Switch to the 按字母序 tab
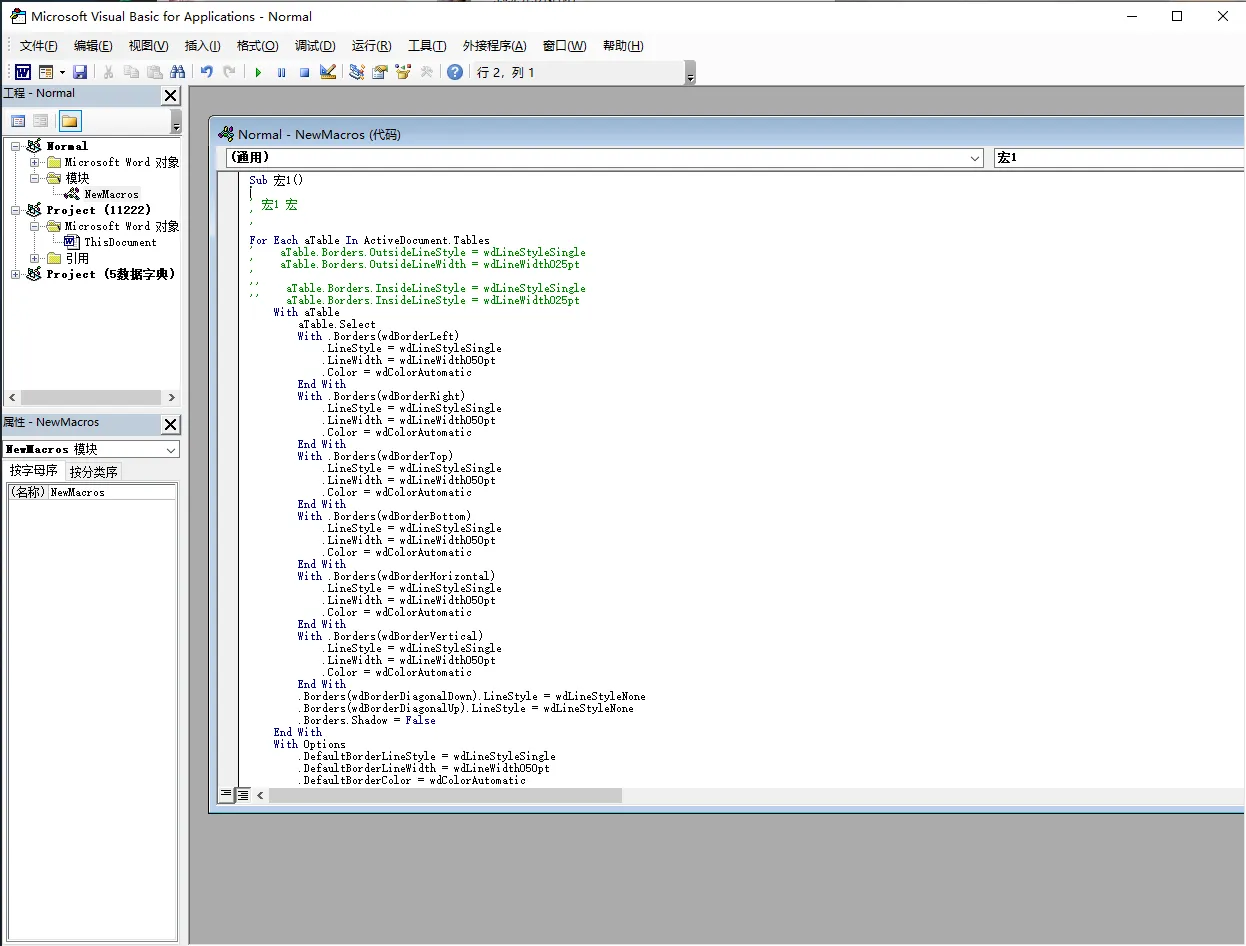This screenshot has width=1246, height=946. point(34,471)
